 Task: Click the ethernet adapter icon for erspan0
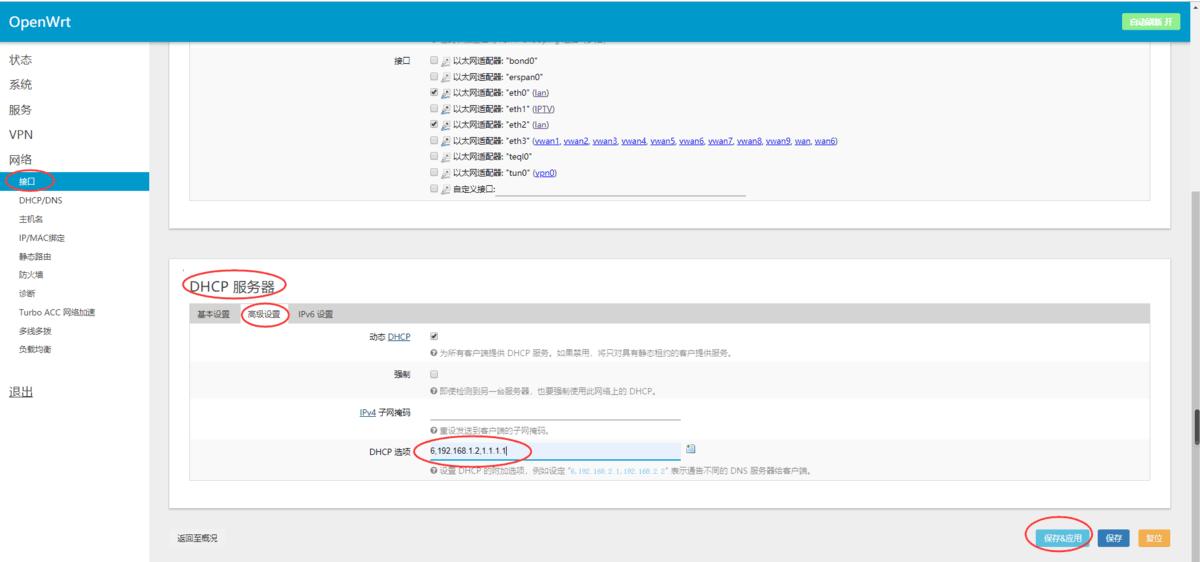pos(446,77)
